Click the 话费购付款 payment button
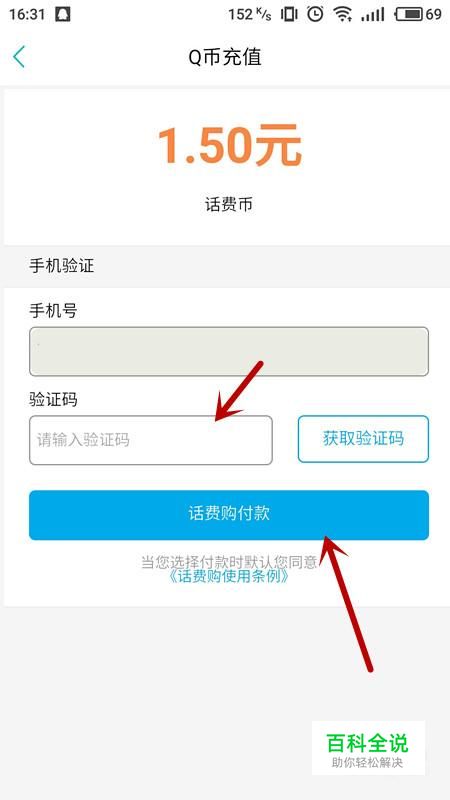The image size is (450, 800). coord(229,515)
